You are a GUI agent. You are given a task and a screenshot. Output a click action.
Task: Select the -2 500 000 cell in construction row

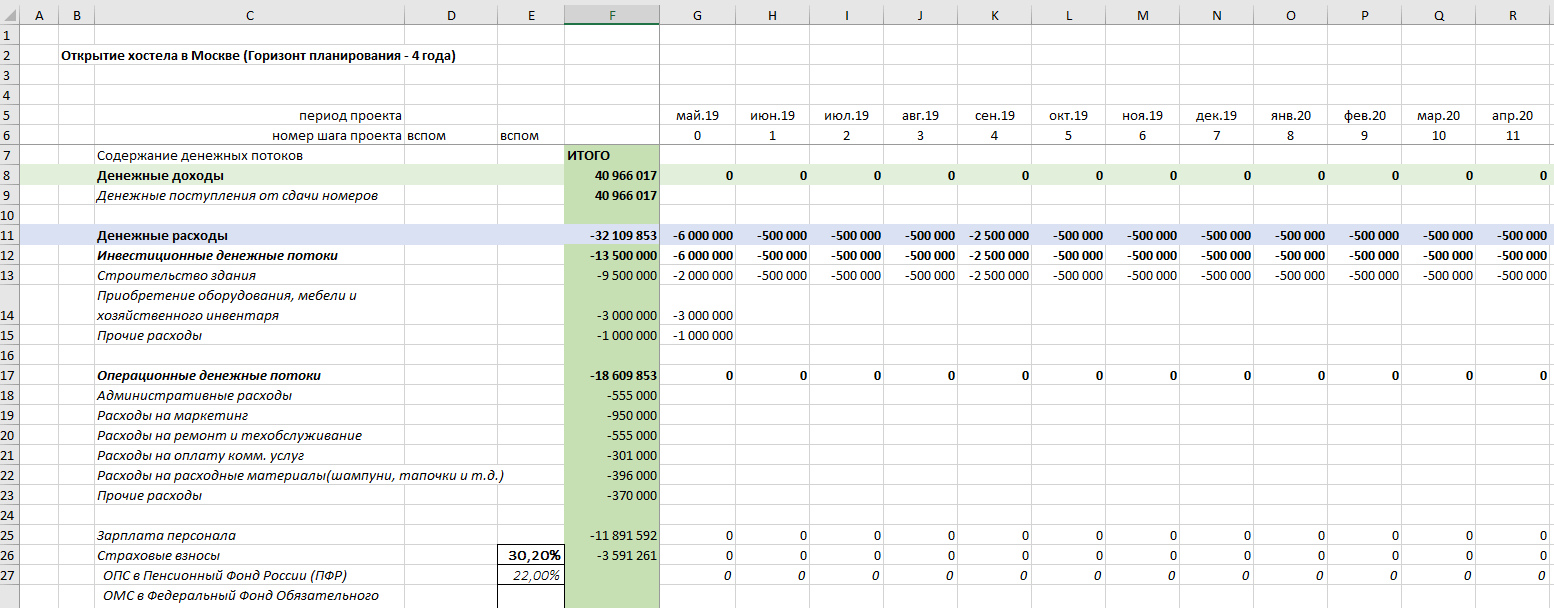[x=993, y=276]
